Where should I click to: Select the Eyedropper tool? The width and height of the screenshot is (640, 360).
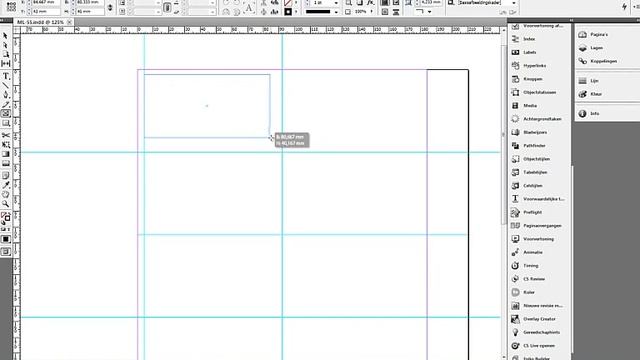(5, 185)
